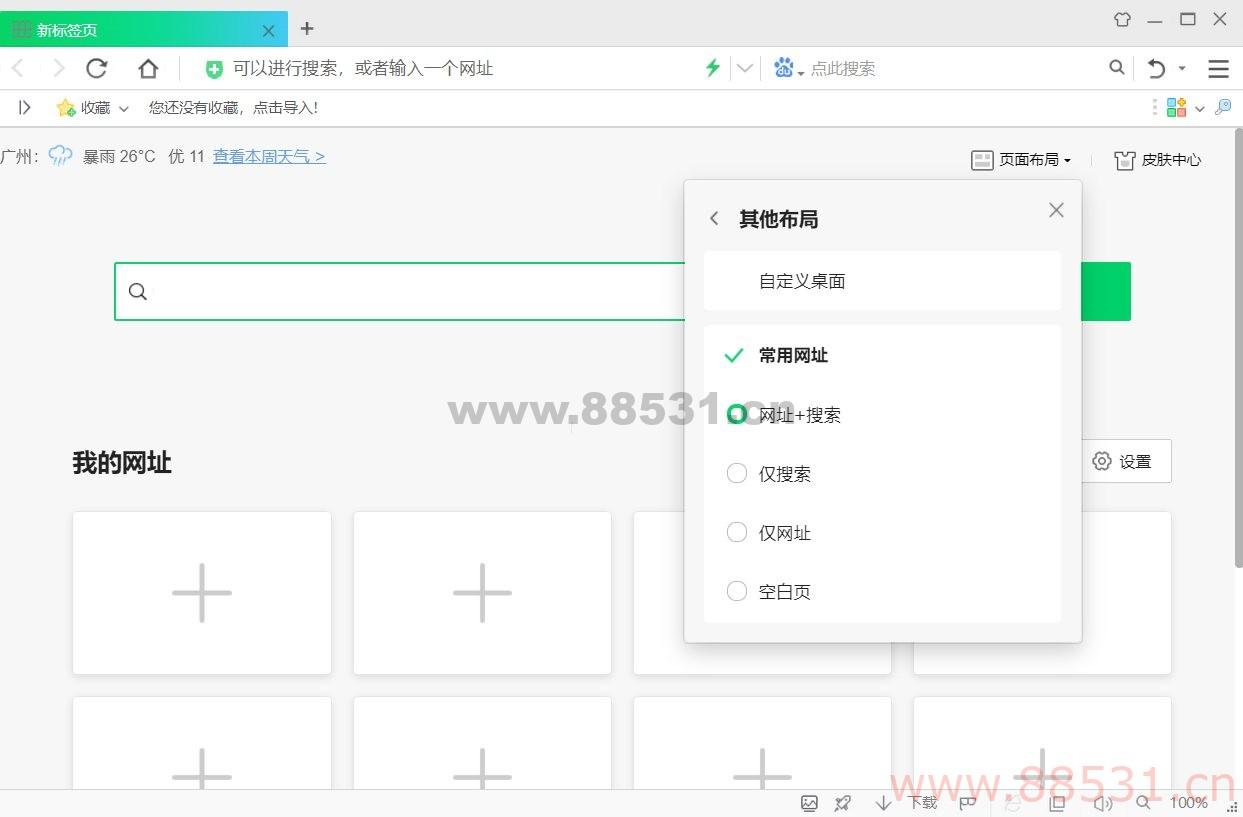
Task: Click the Baidu paw search engine icon
Action: [x=783, y=68]
